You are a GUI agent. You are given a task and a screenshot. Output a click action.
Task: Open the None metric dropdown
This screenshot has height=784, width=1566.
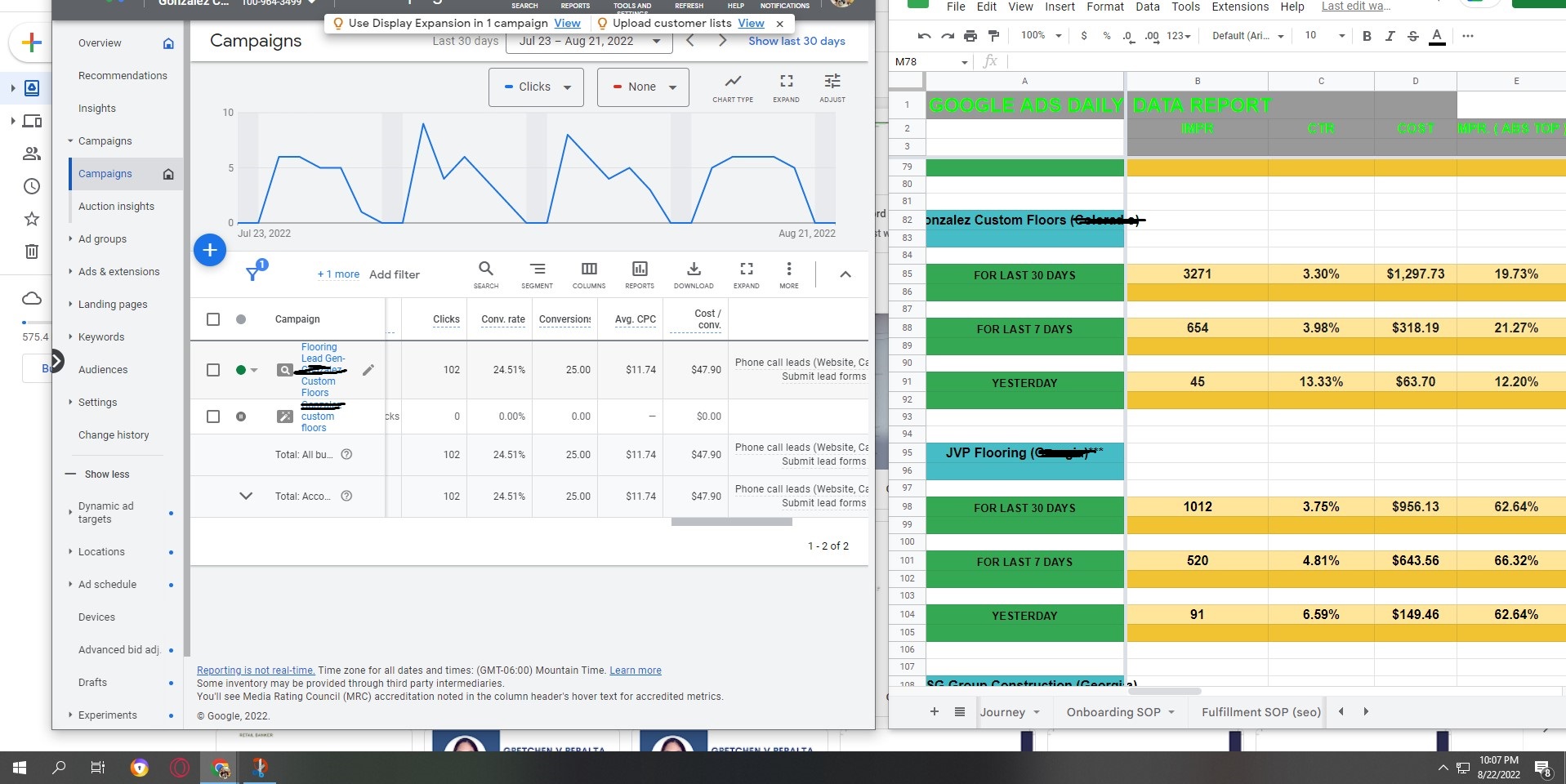643,87
